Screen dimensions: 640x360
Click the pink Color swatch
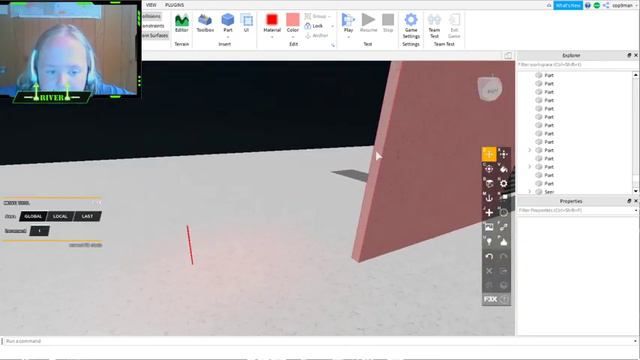tap(293, 20)
